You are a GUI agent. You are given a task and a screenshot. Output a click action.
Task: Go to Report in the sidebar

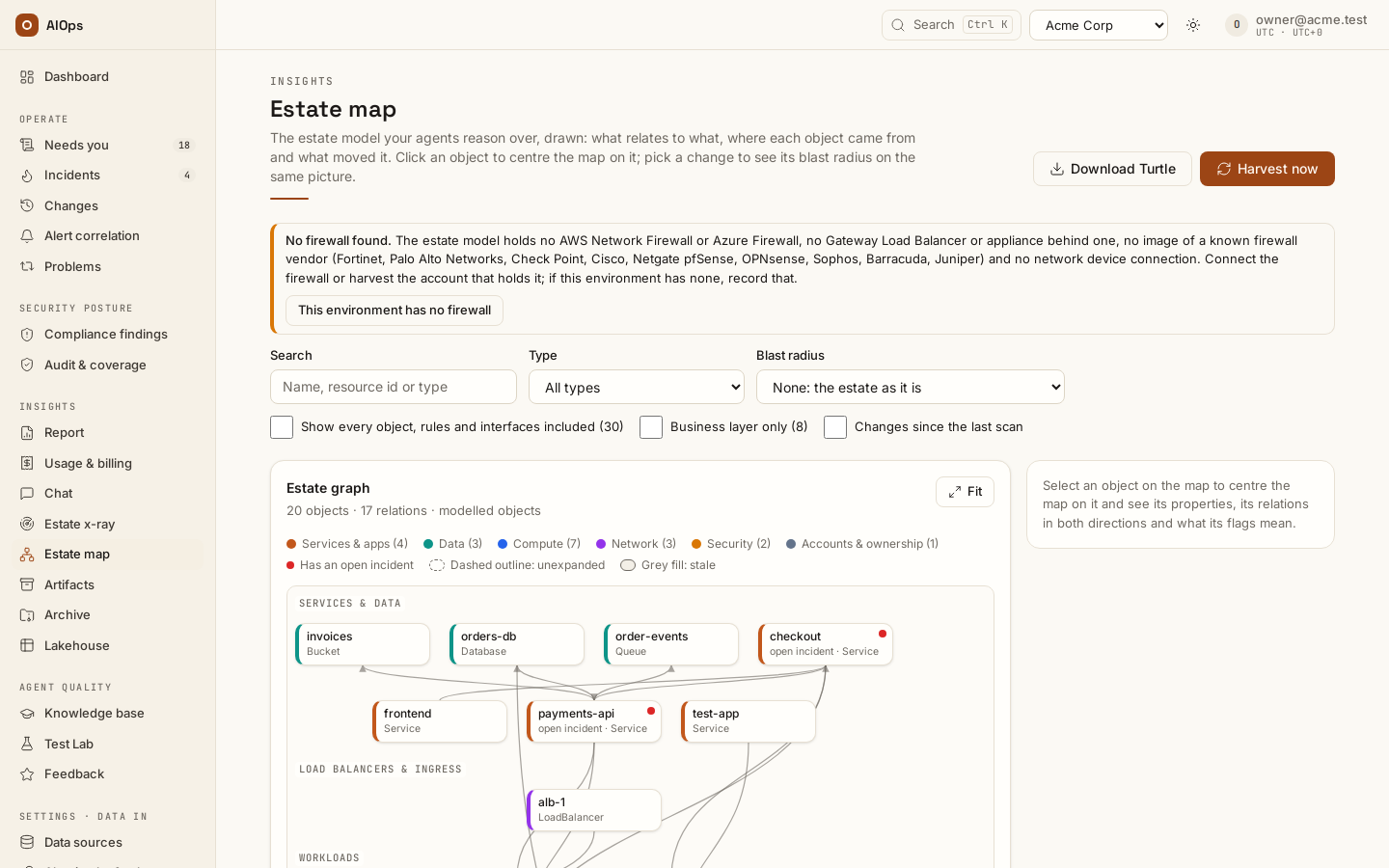(108, 433)
